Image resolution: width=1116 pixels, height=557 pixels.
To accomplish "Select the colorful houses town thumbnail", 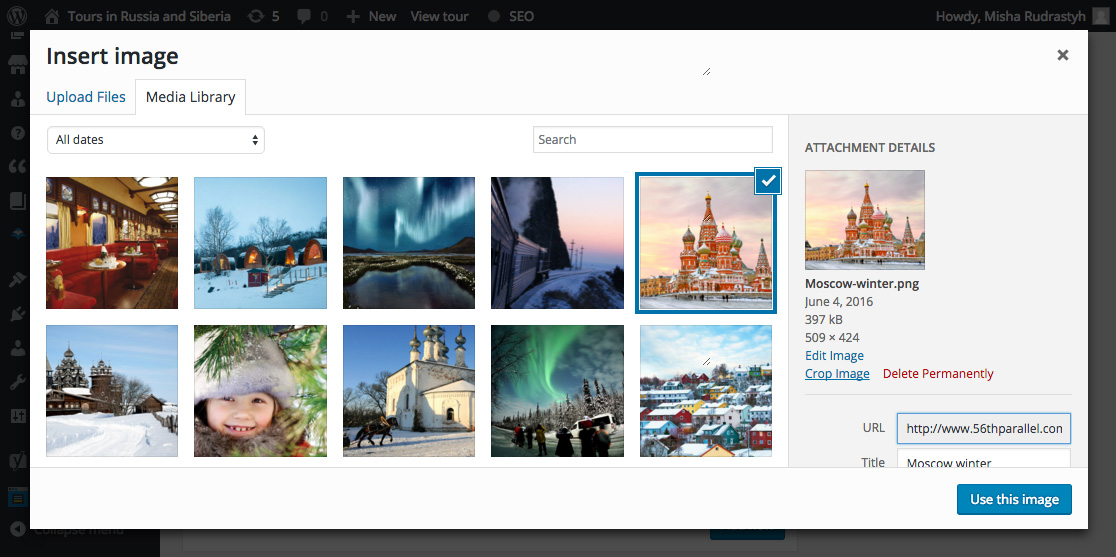I will (705, 391).
